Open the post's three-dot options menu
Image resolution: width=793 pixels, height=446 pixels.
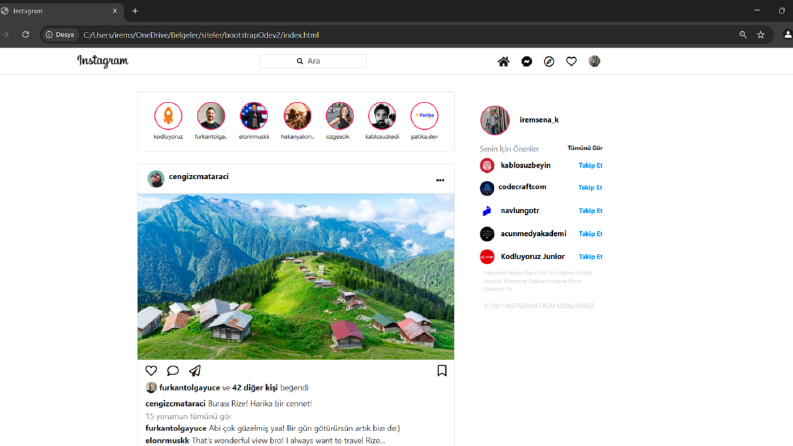pos(440,180)
